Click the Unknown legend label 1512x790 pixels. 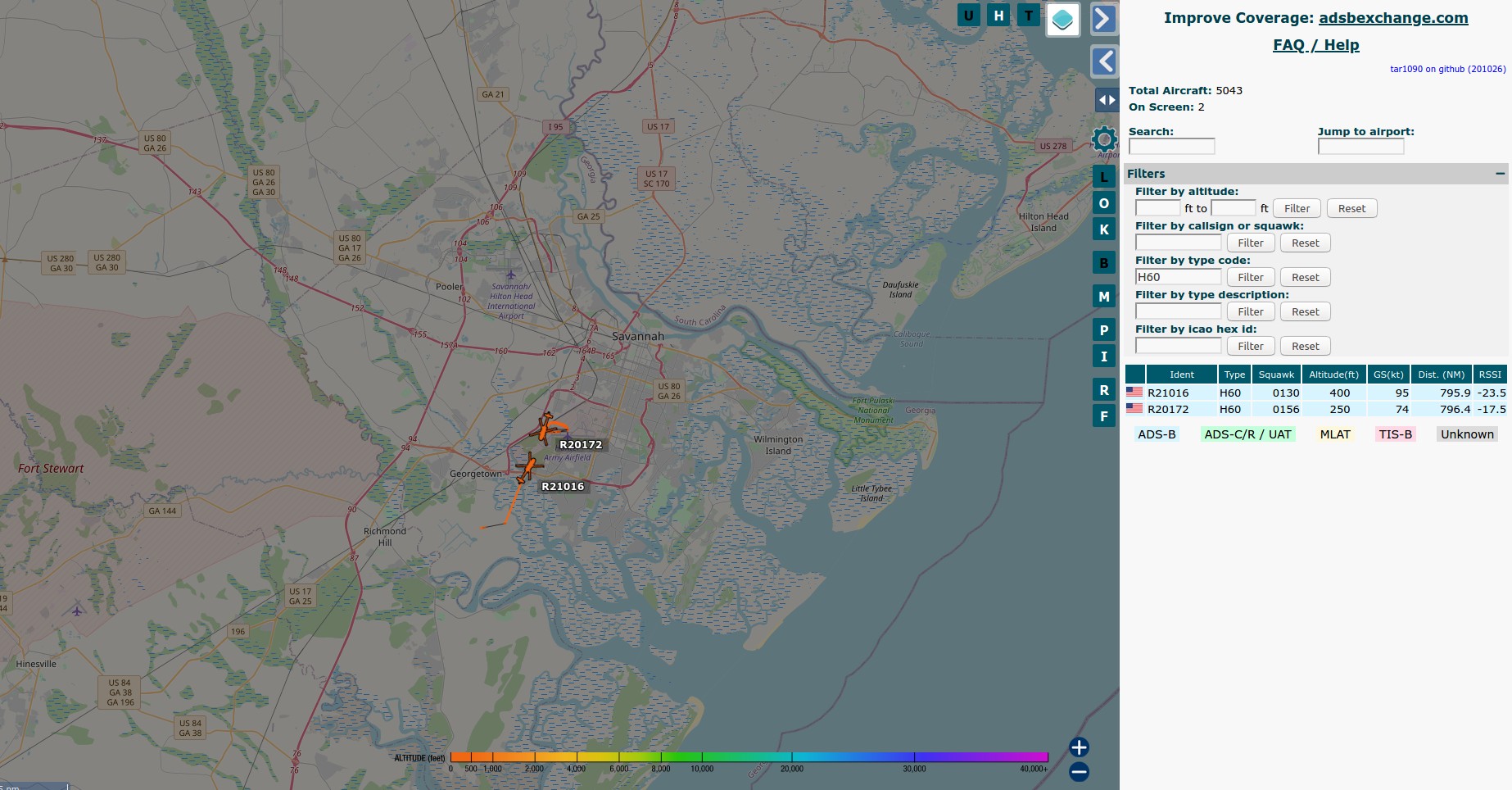point(1467,434)
